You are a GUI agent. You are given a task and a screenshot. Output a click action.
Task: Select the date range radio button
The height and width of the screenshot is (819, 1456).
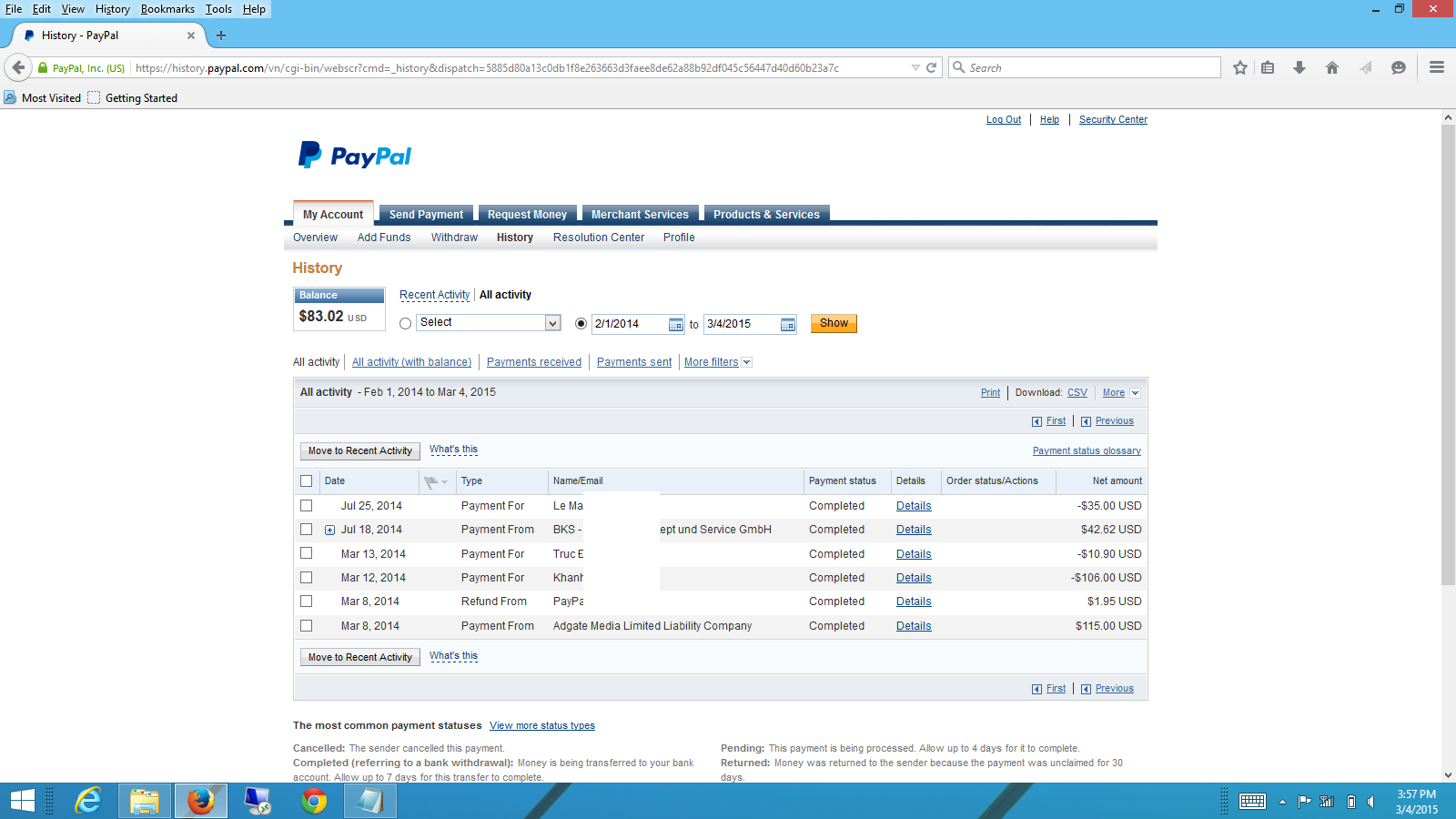pyautogui.click(x=581, y=324)
